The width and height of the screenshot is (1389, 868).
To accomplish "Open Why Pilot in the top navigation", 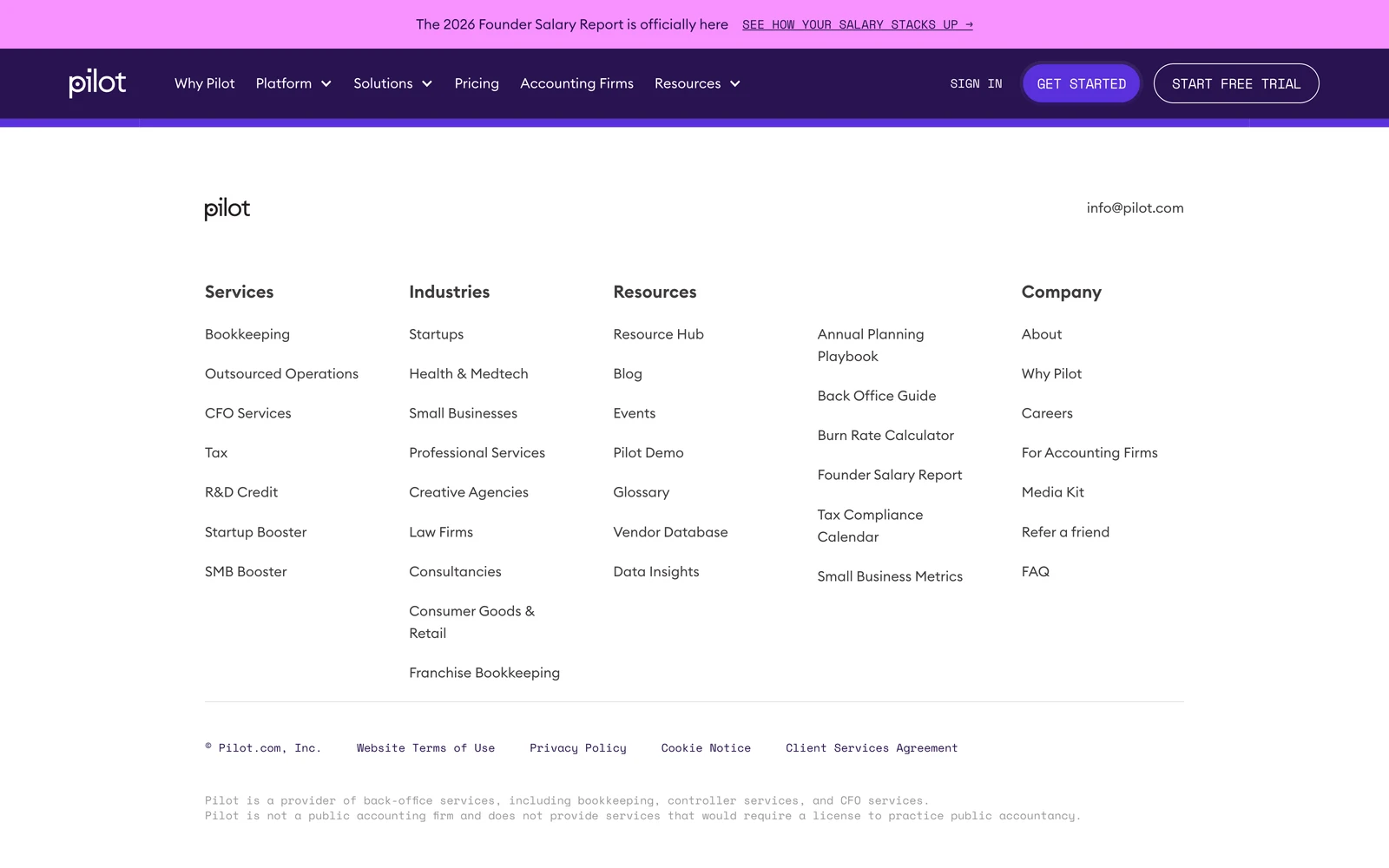I will click(x=205, y=83).
